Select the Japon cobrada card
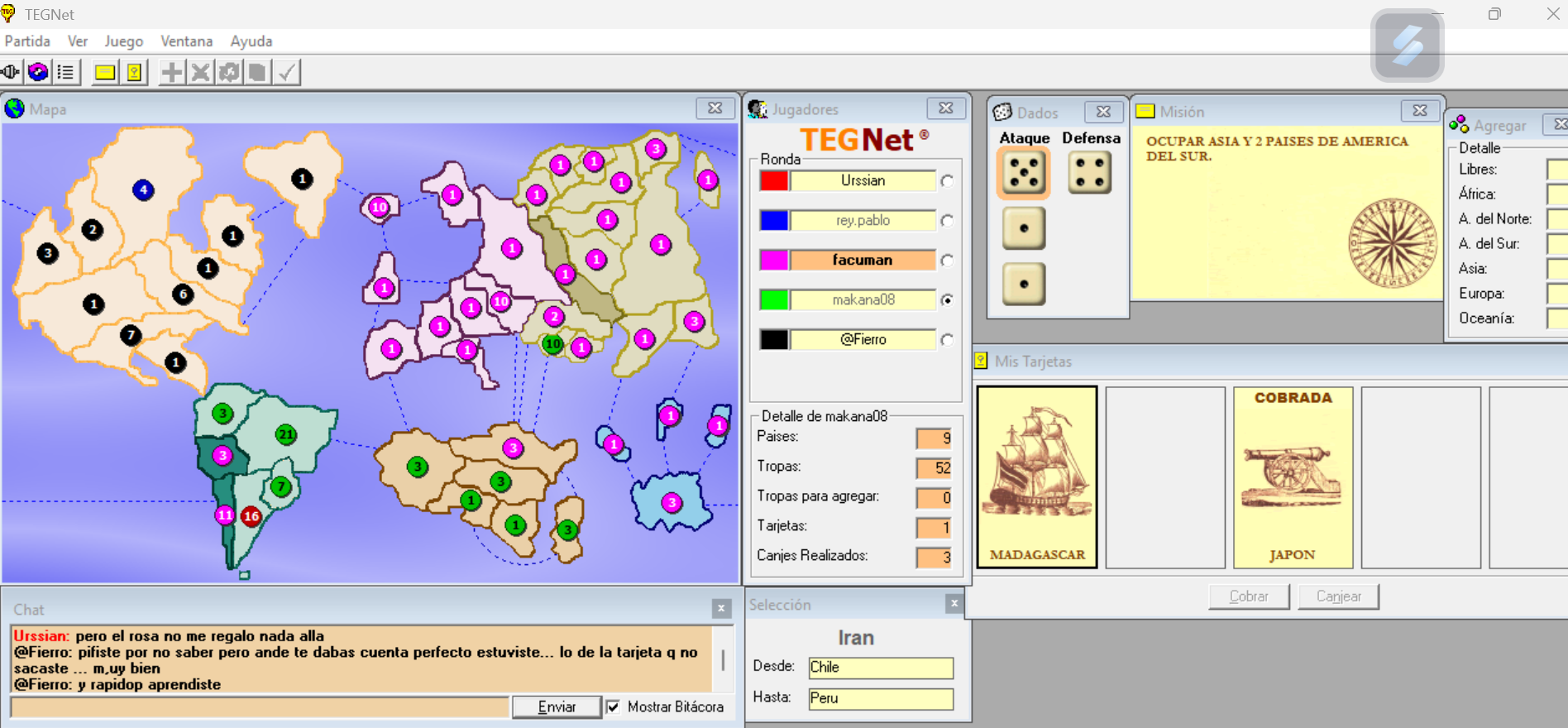Viewport: 1568px width, 728px height. click(1293, 477)
